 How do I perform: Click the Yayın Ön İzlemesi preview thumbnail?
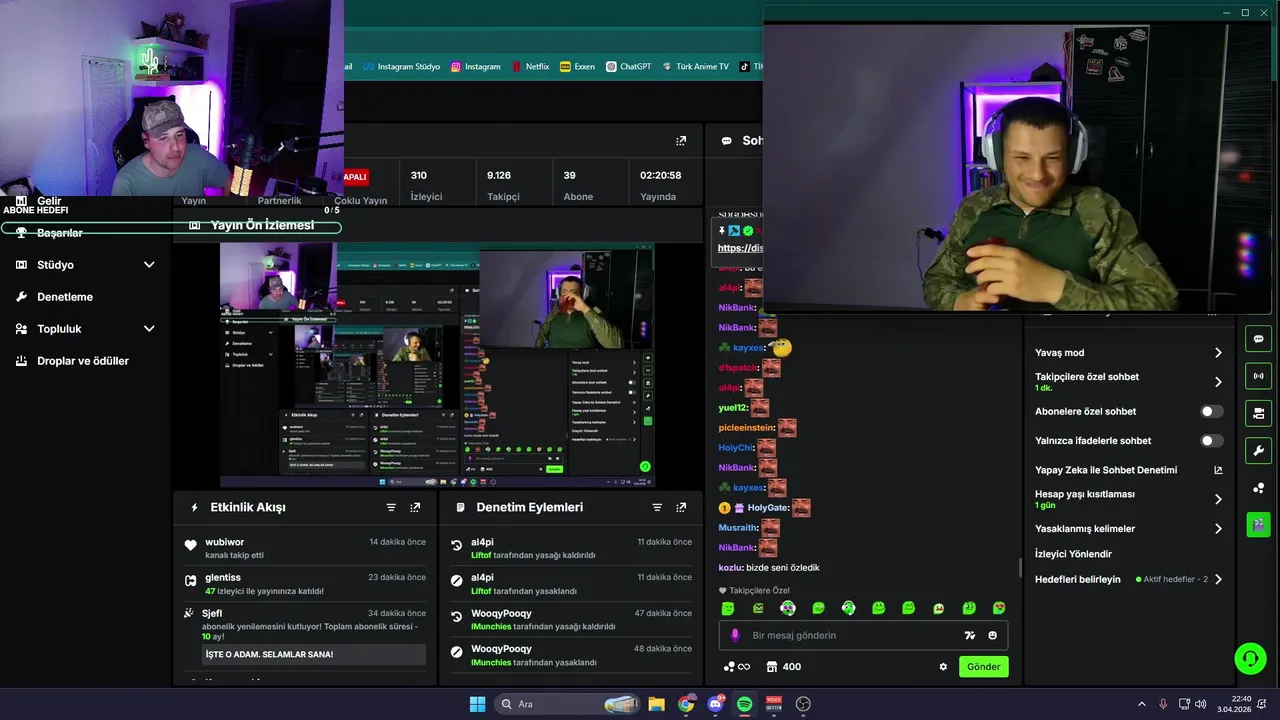click(437, 364)
